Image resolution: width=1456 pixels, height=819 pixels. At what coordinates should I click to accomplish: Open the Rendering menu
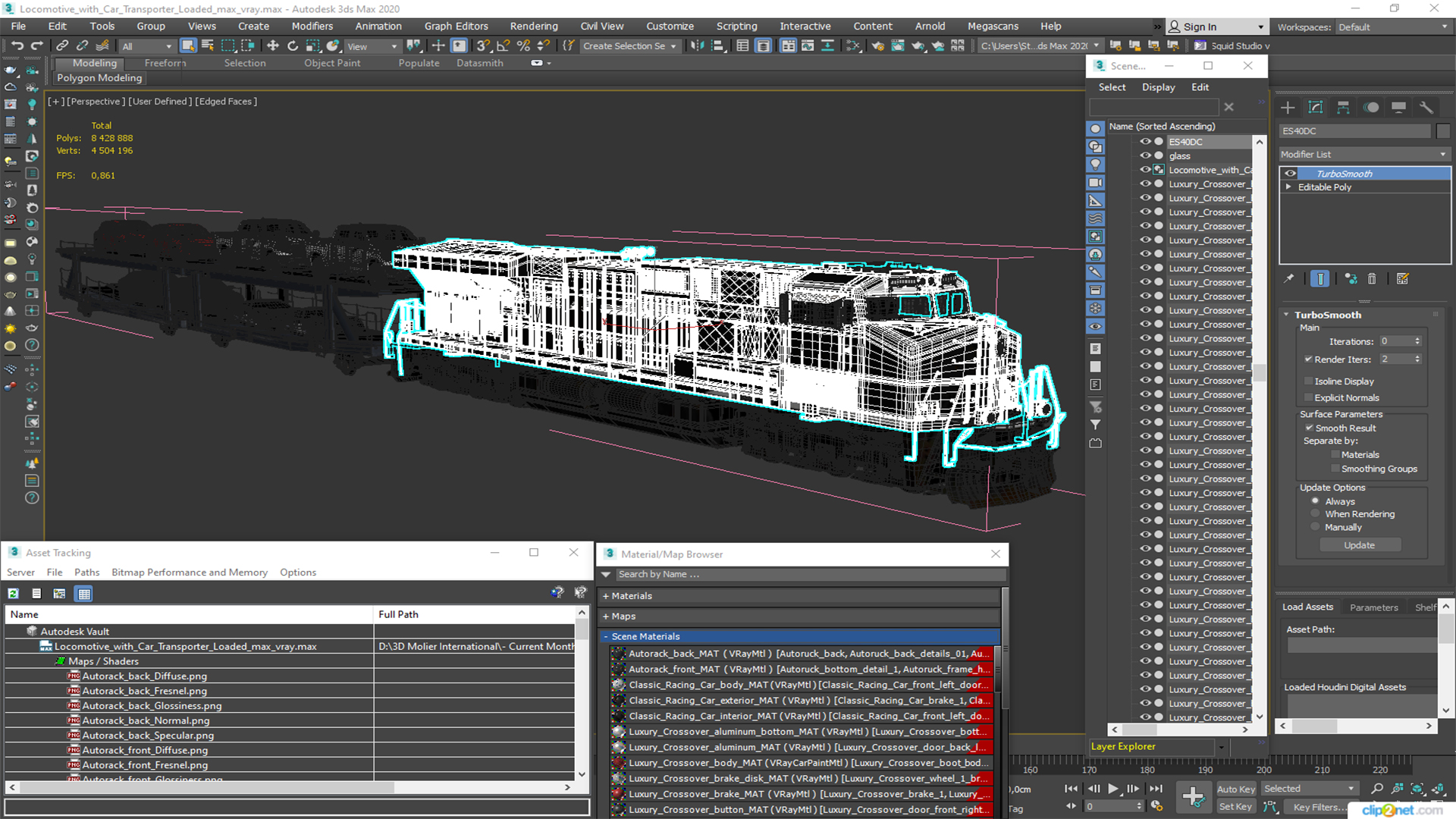click(533, 26)
